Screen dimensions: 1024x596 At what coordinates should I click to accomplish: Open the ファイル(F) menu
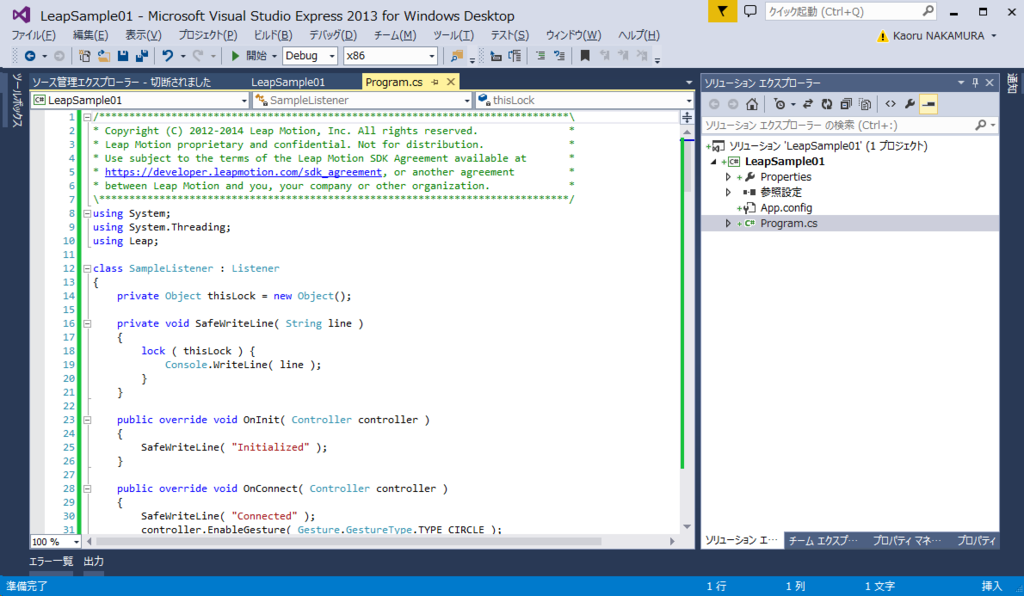coord(33,36)
